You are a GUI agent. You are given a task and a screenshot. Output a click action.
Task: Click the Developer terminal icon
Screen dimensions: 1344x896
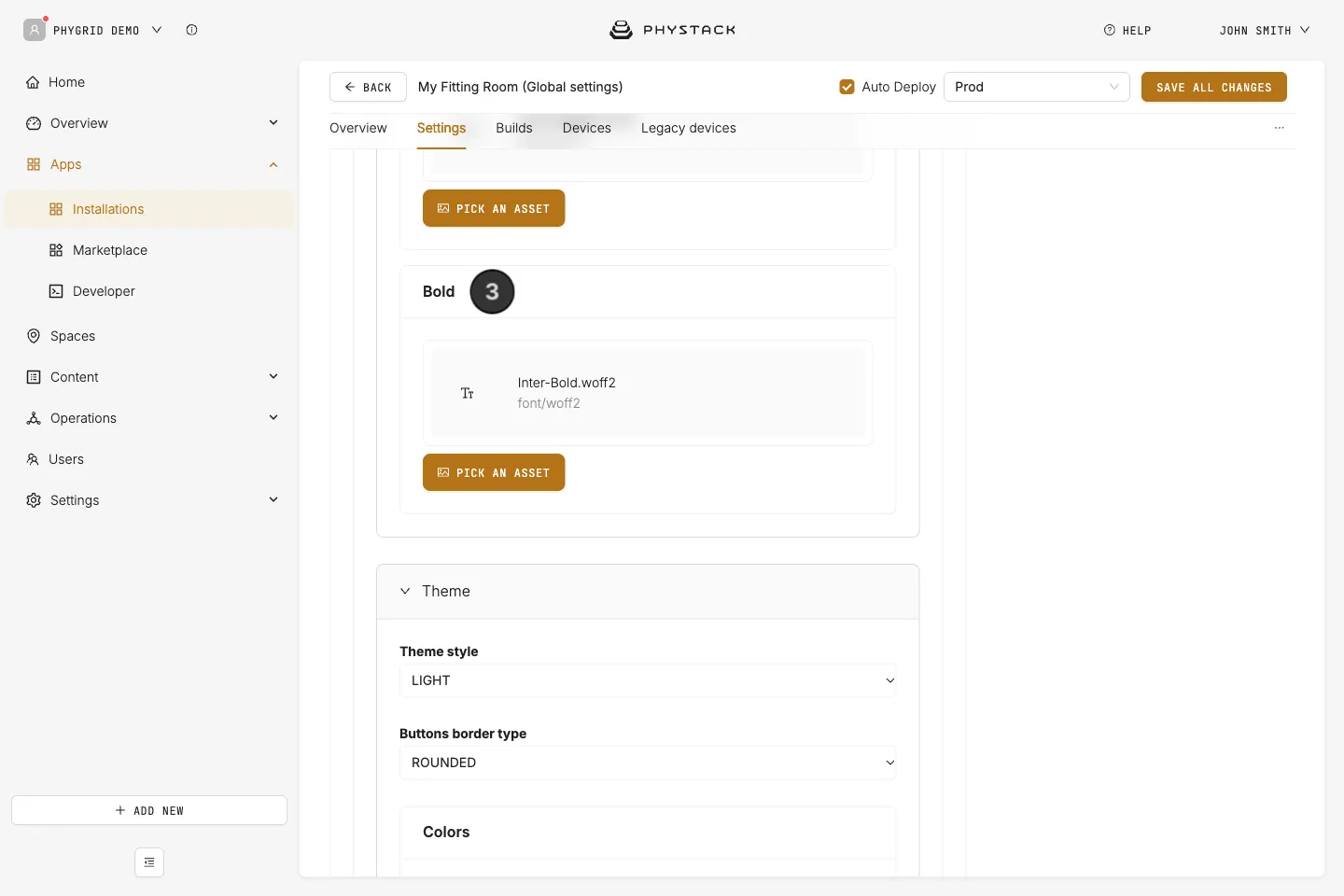[x=56, y=291]
